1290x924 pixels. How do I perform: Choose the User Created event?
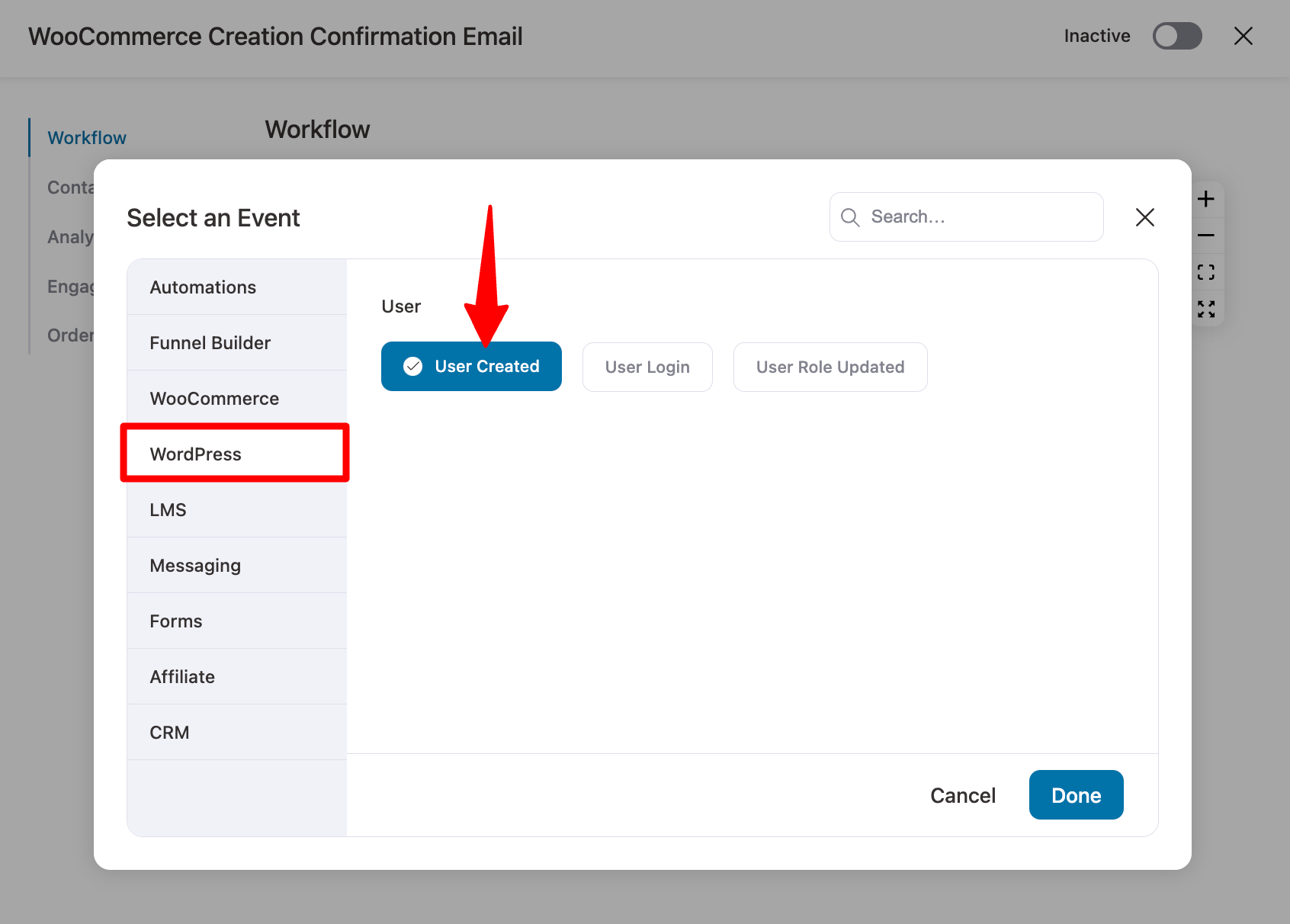coord(471,367)
